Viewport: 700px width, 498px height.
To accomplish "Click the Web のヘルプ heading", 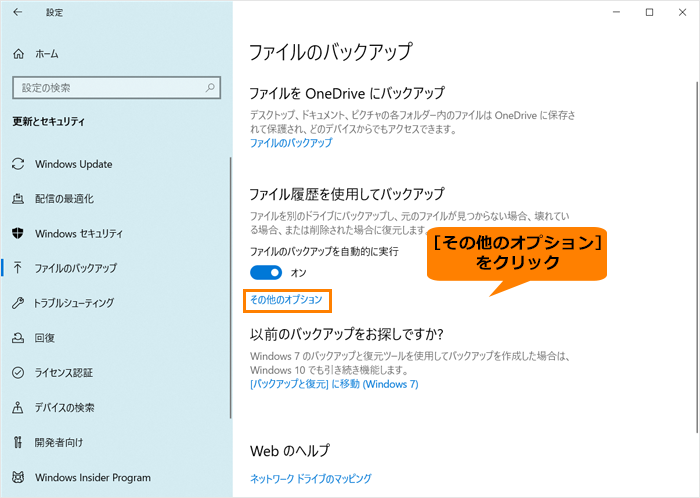I will 290,450.
